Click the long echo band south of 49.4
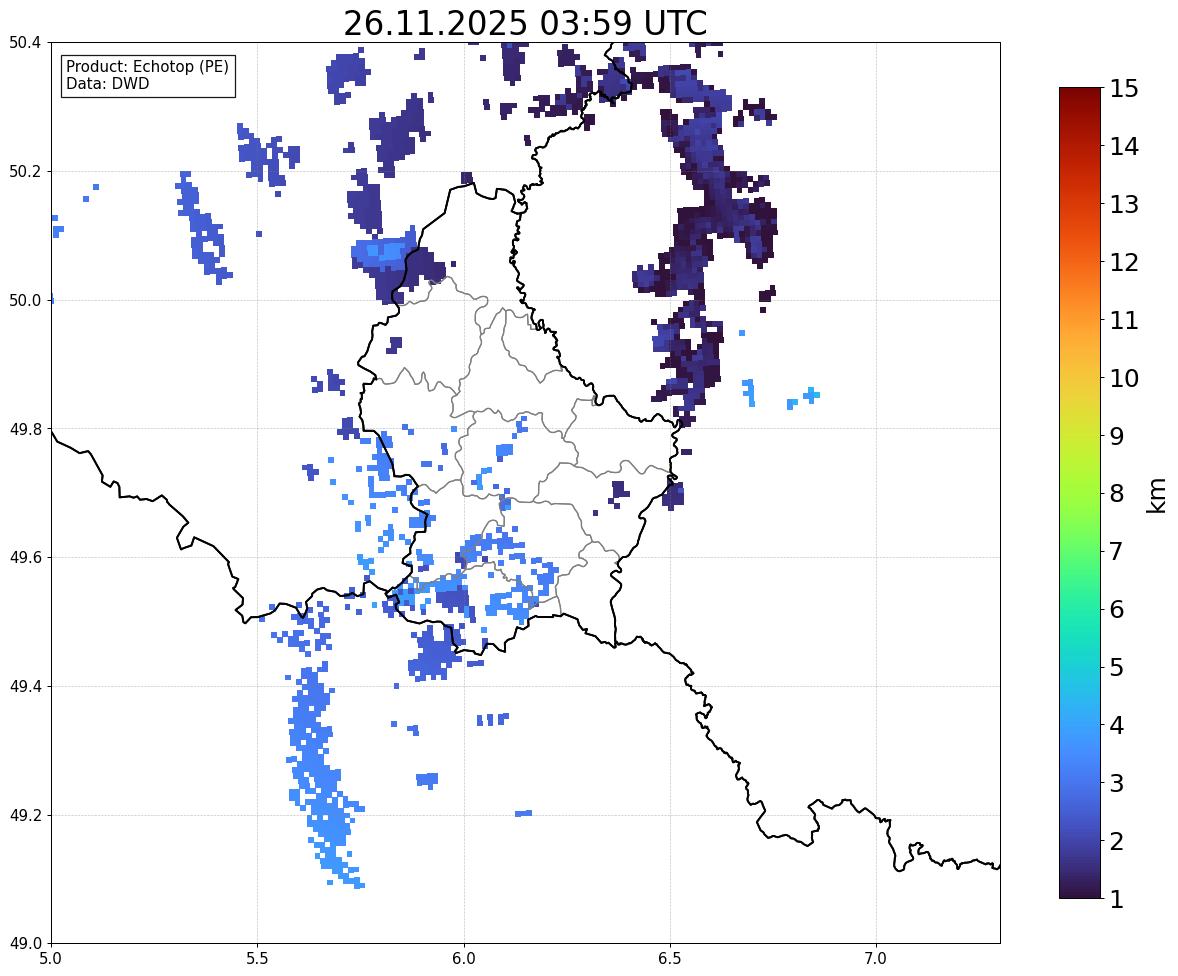This screenshot has width=1178, height=976. point(325,778)
